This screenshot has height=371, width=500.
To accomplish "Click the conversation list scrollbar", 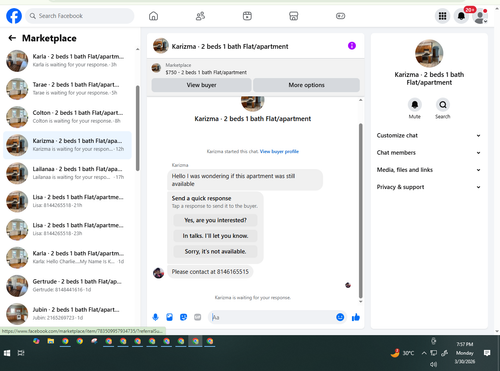I will point(137,128).
